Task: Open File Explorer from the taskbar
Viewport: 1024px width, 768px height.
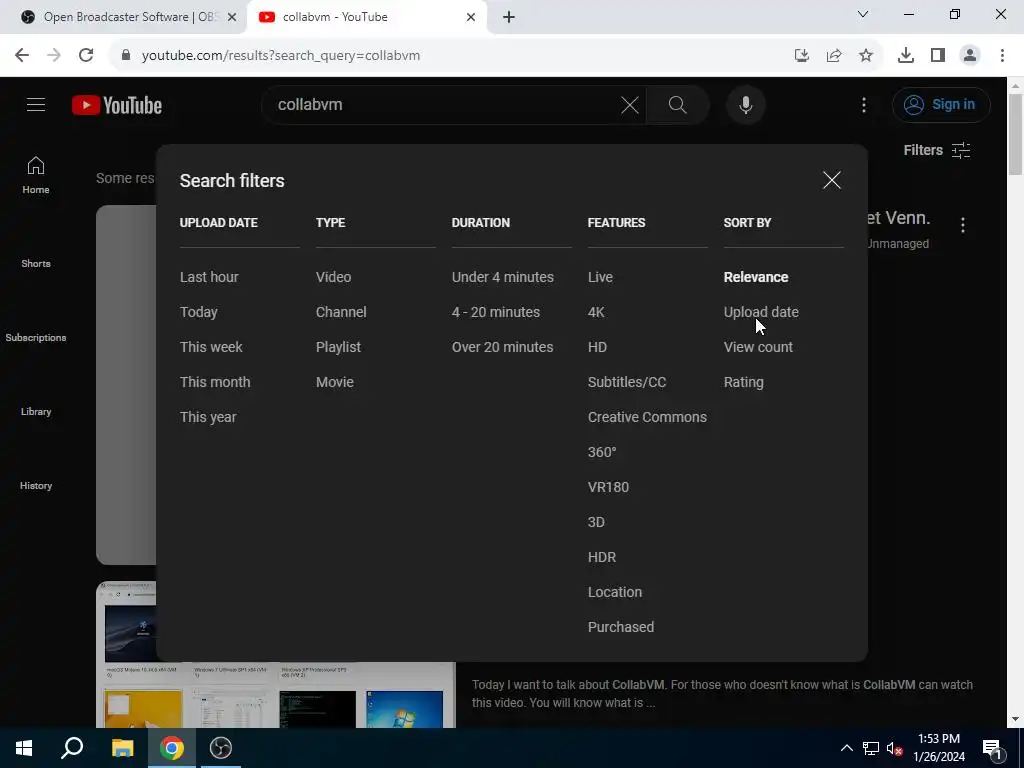Action: coord(122,748)
